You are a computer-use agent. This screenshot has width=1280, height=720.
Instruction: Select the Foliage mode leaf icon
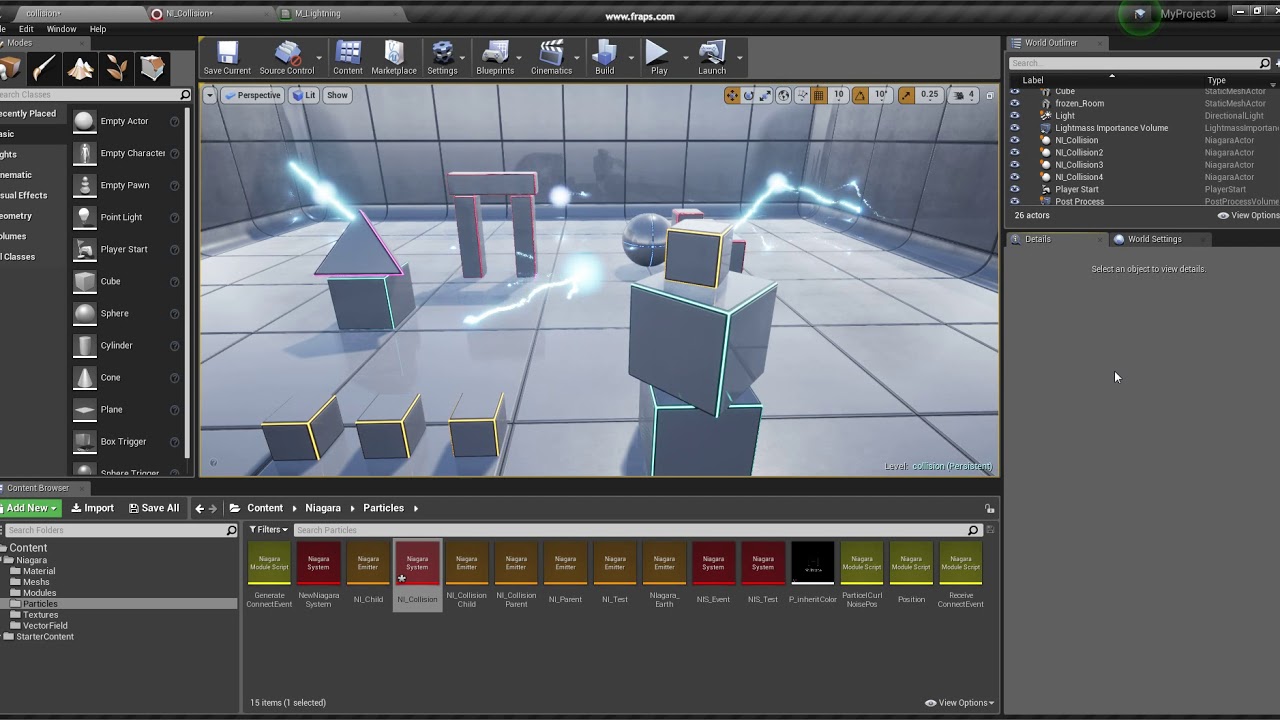[x=117, y=68]
